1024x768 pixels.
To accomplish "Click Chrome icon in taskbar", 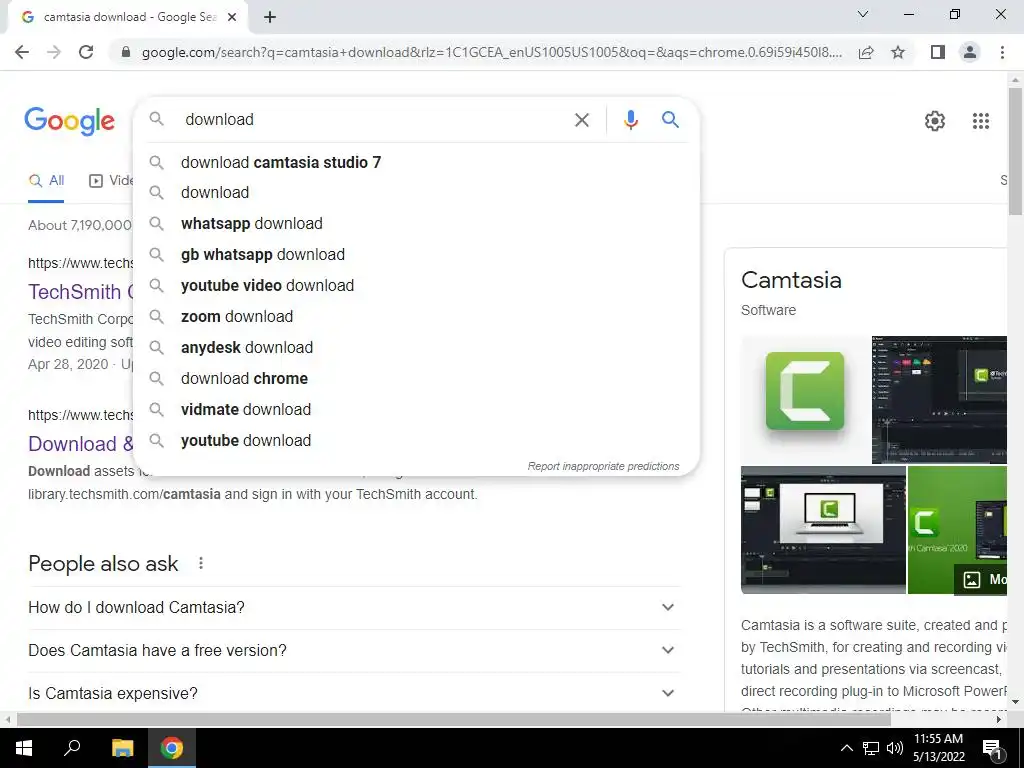I will (x=172, y=748).
